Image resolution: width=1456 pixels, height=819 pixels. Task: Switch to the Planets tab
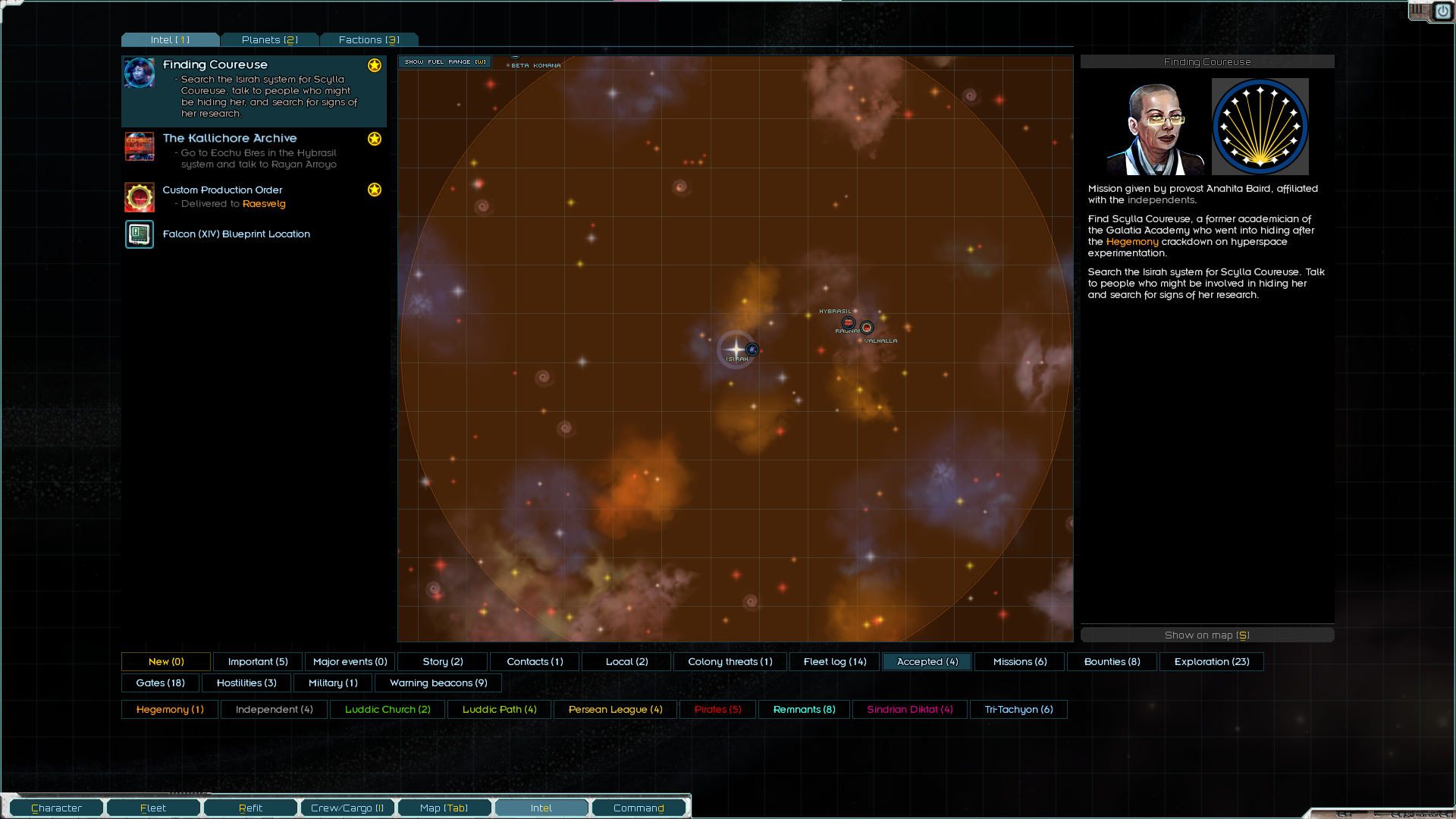point(269,40)
